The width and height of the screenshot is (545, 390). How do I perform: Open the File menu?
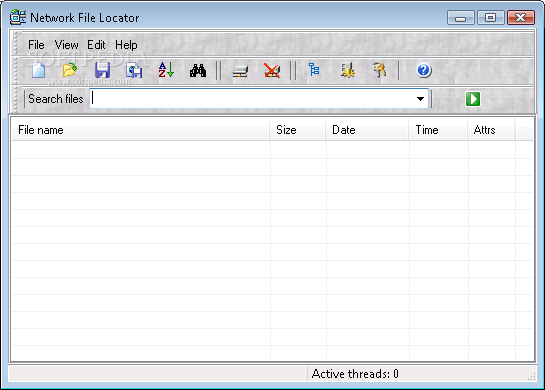coord(36,45)
